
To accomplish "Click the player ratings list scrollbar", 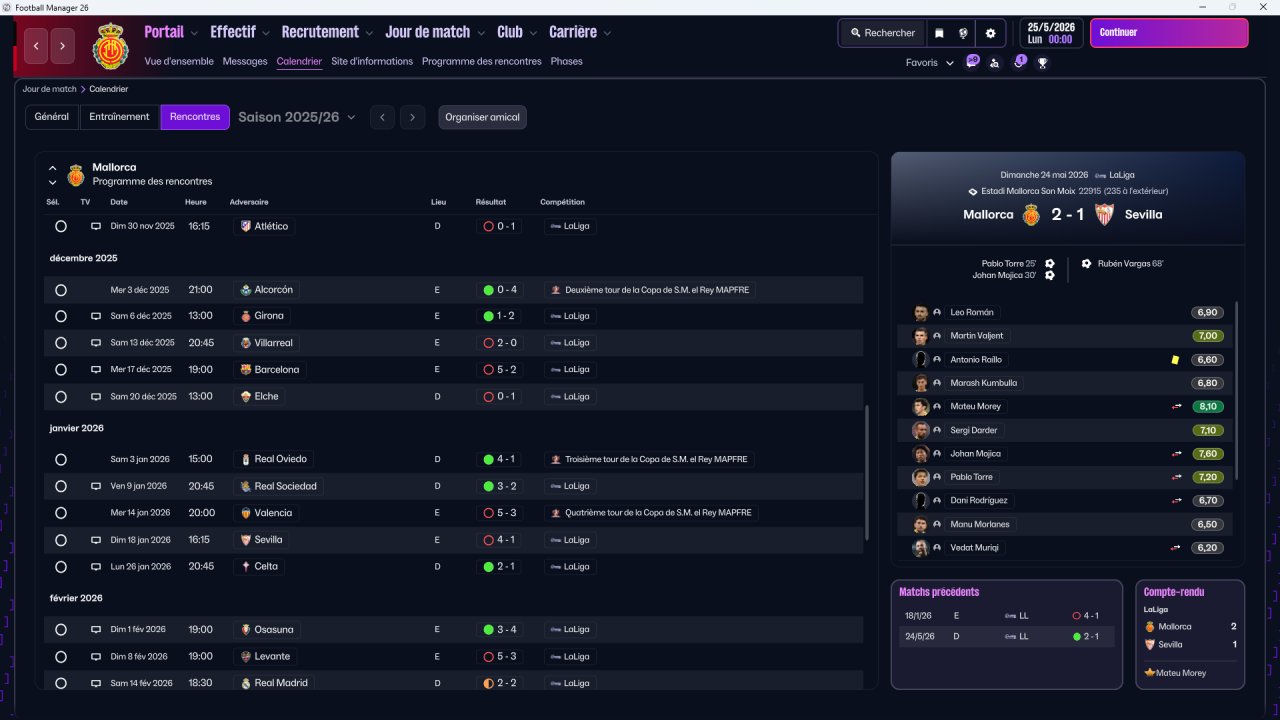I will (1237, 390).
